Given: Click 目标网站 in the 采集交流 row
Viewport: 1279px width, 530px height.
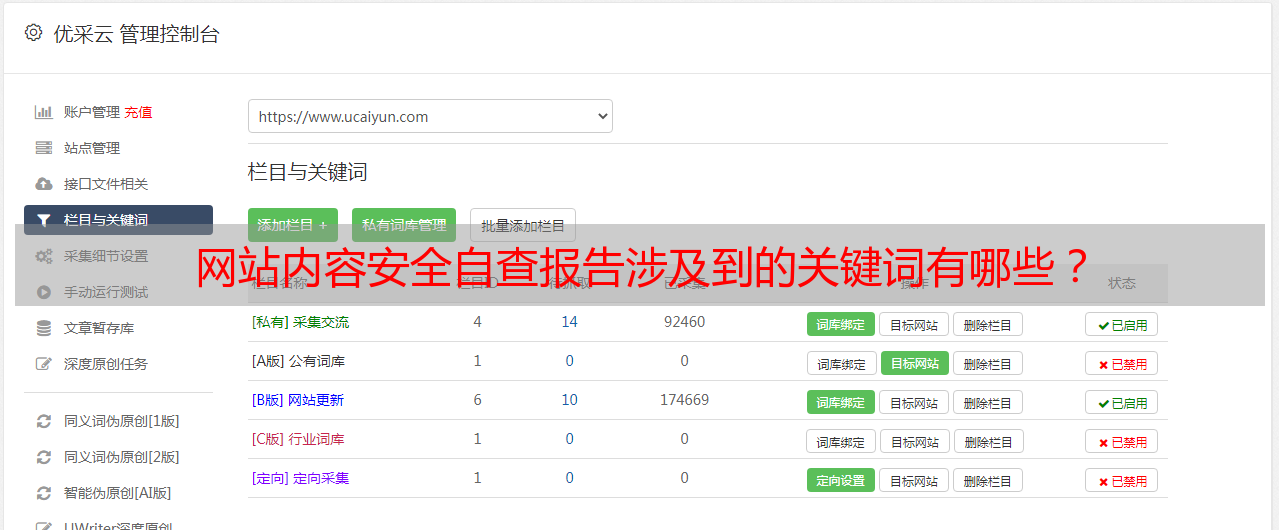Looking at the screenshot, I should point(914,324).
